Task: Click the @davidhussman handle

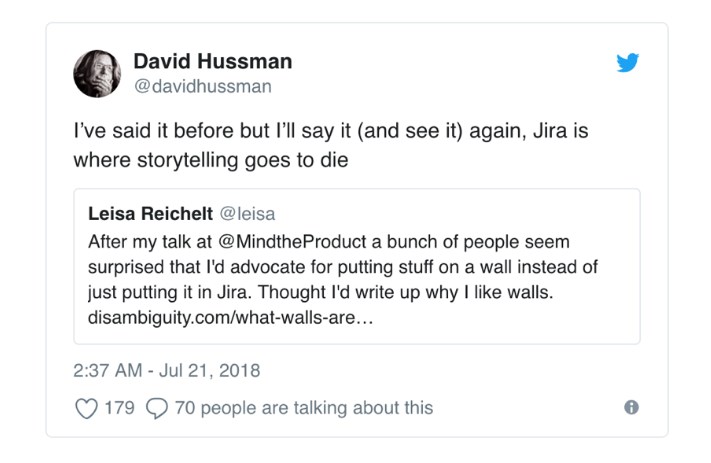Action: (x=202, y=87)
